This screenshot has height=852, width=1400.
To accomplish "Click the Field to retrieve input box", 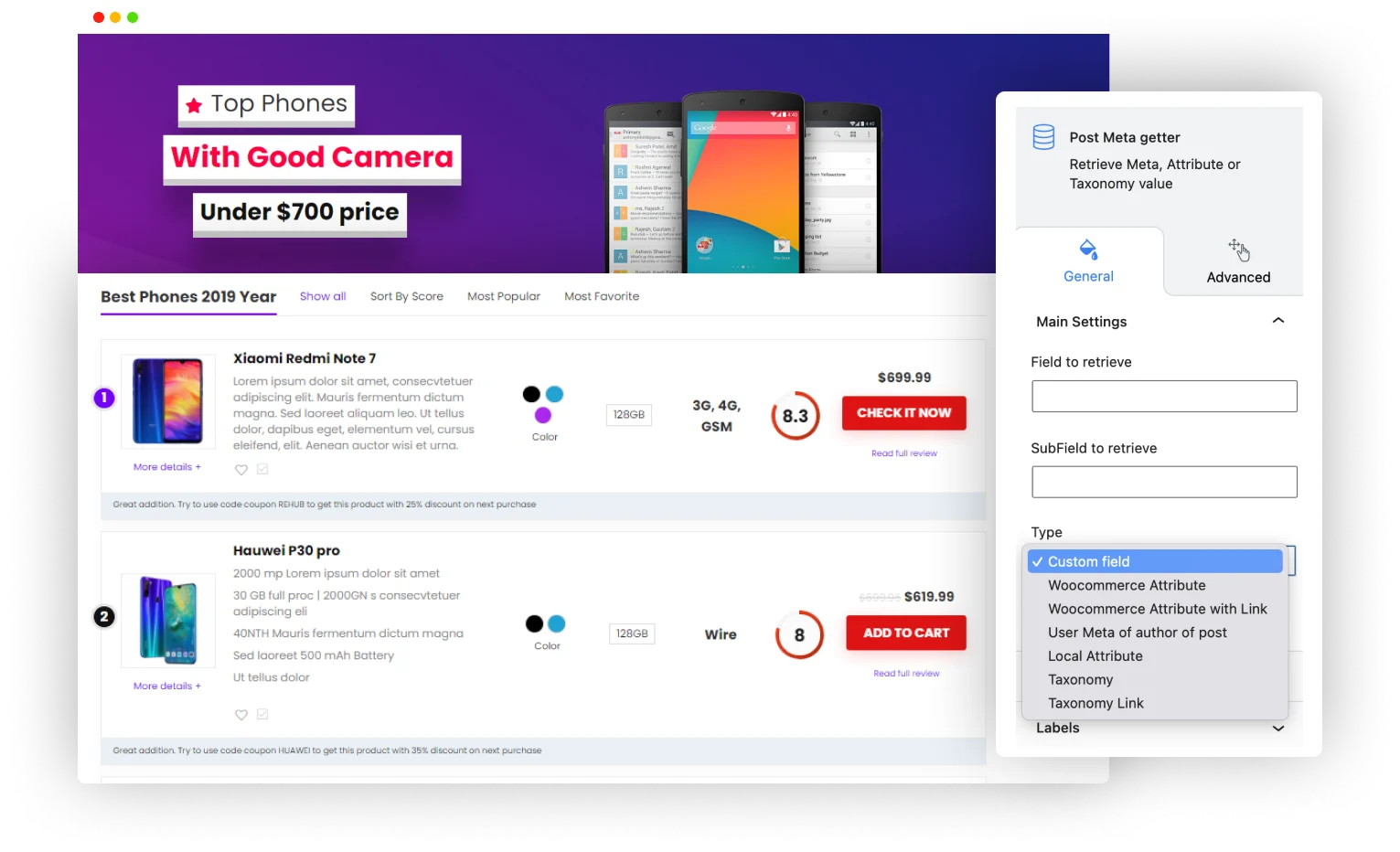I will [1164, 397].
